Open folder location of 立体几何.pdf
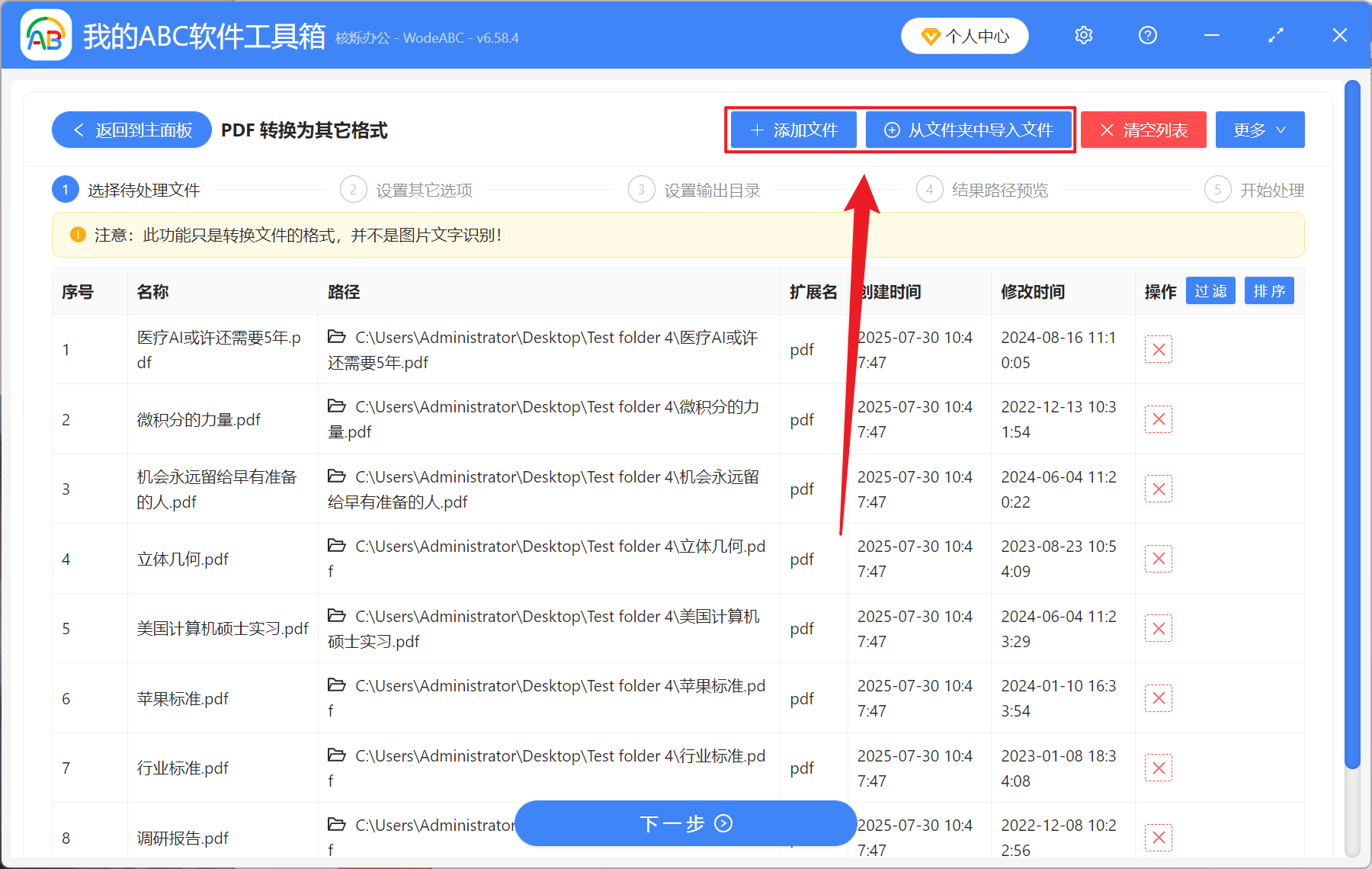This screenshot has height=869, width=1372. (337, 546)
